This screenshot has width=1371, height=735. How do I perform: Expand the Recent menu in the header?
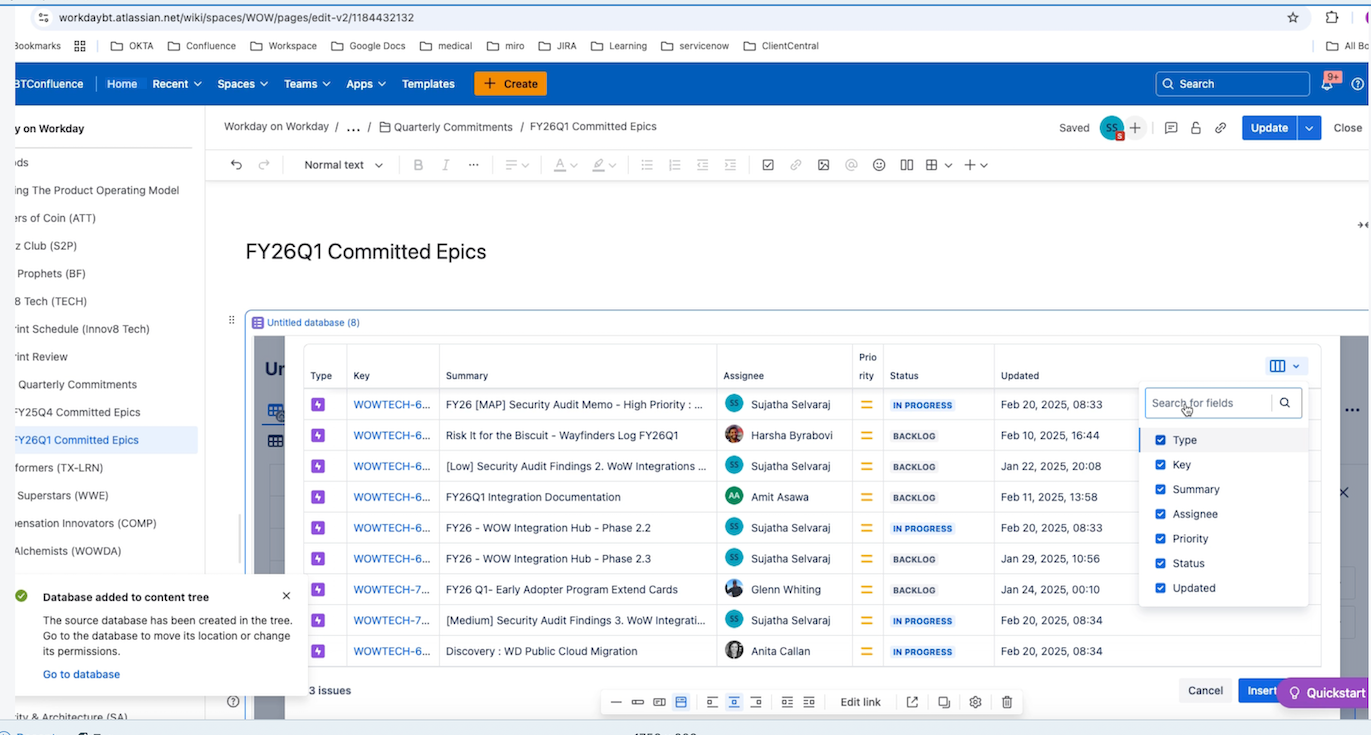click(177, 84)
